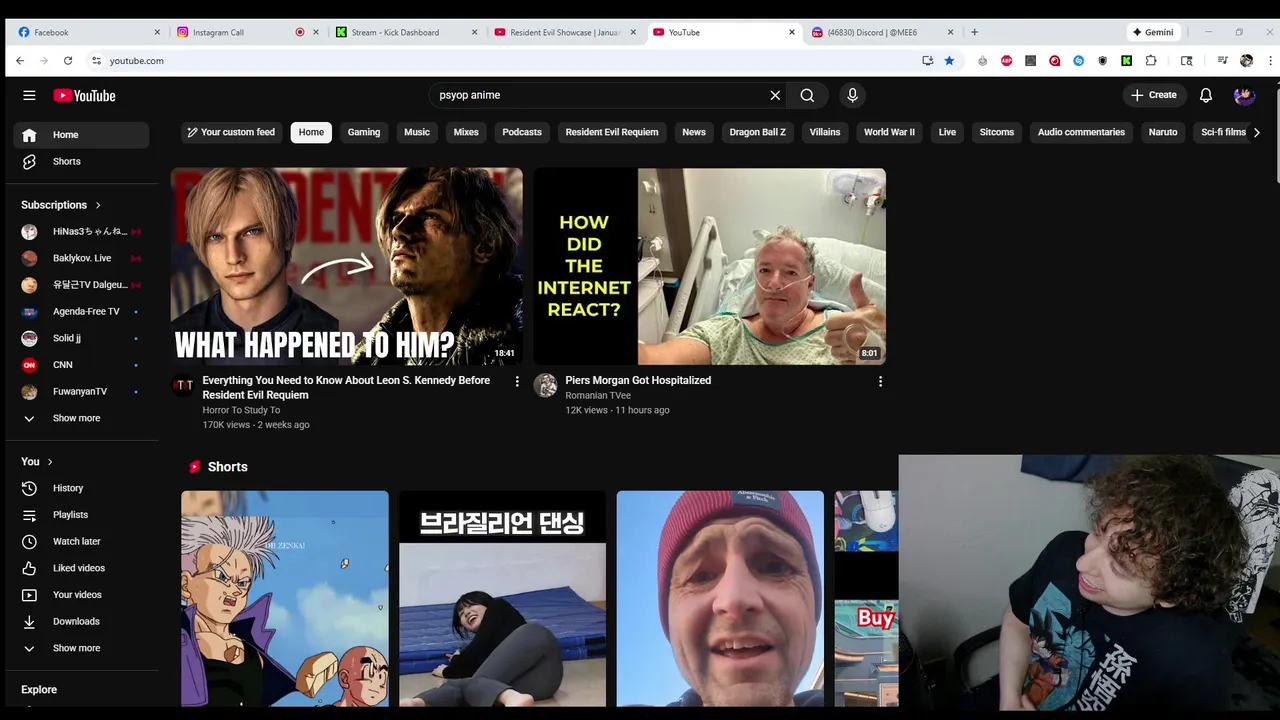Switch to the Stream - Kick Dashboard tab
This screenshot has width=1280, height=720.
point(406,32)
